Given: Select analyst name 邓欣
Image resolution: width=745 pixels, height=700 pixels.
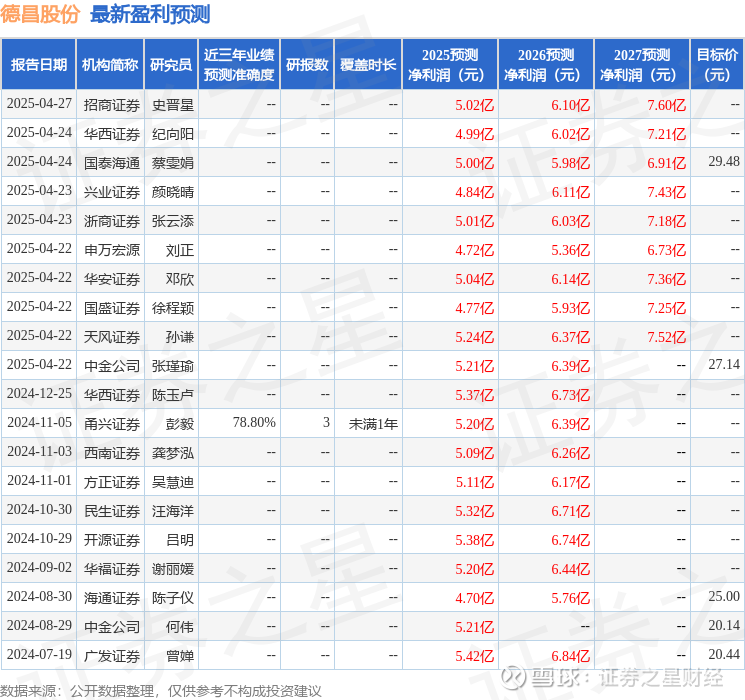Looking at the screenshot, I should 180,279.
